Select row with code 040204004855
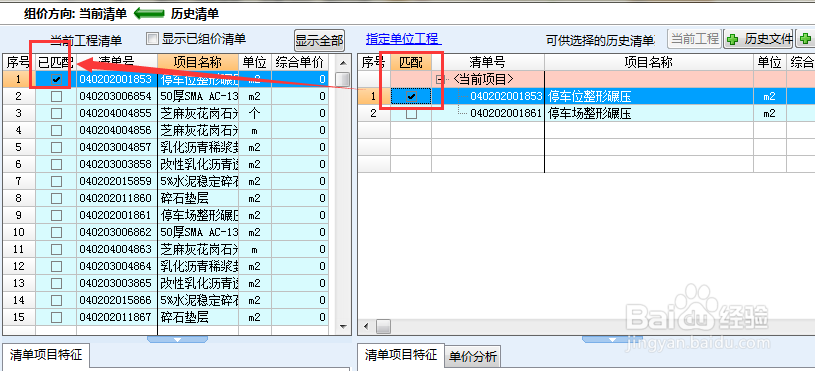 166,113
